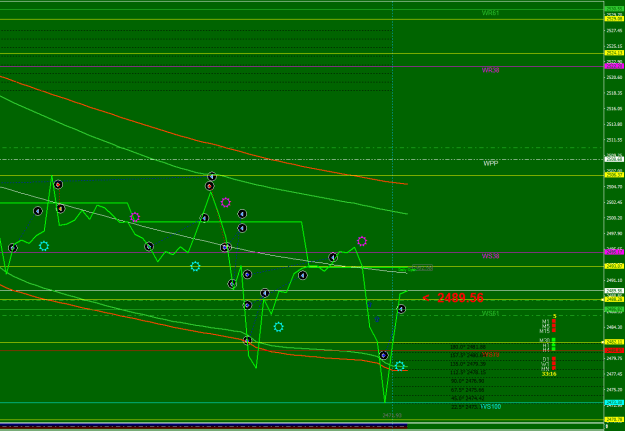Select the red WS78 support label
Image resolution: width=625 pixels, height=431 pixels.
tap(491, 355)
